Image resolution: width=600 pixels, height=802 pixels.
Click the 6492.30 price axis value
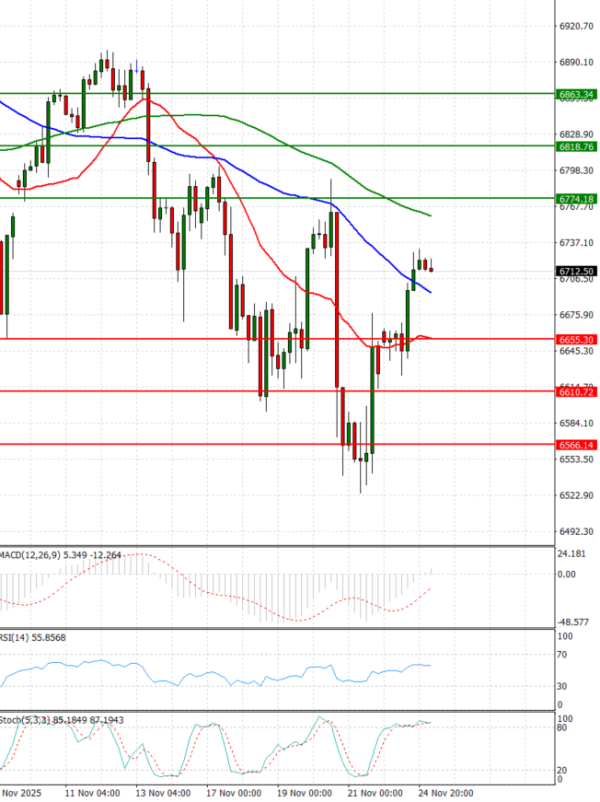click(575, 532)
